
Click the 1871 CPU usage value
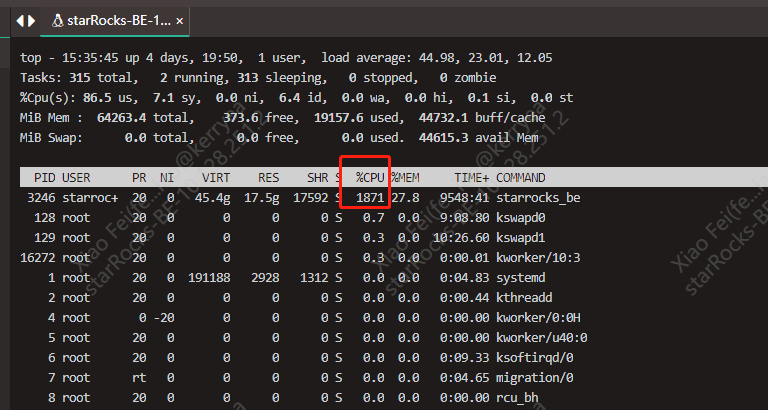tap(369, 197)
